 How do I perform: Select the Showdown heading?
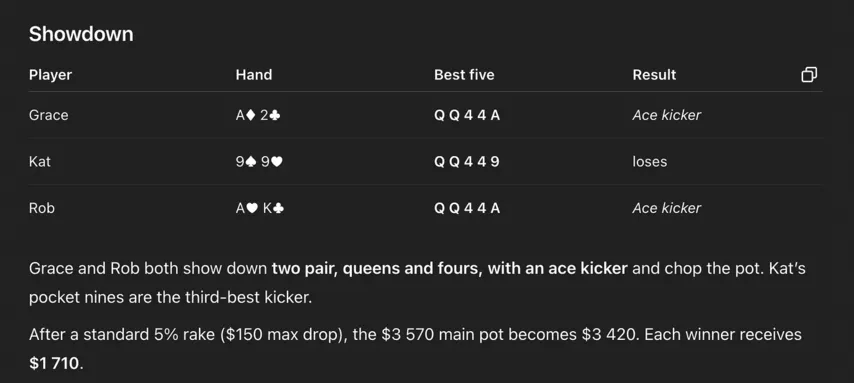[x=81, y=34]
